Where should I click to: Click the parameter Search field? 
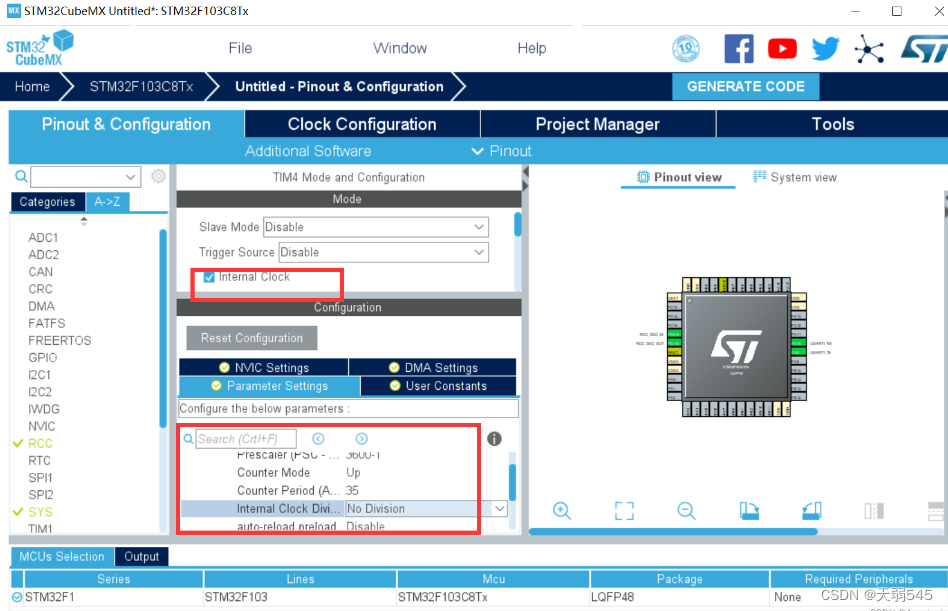coord(246,439)
